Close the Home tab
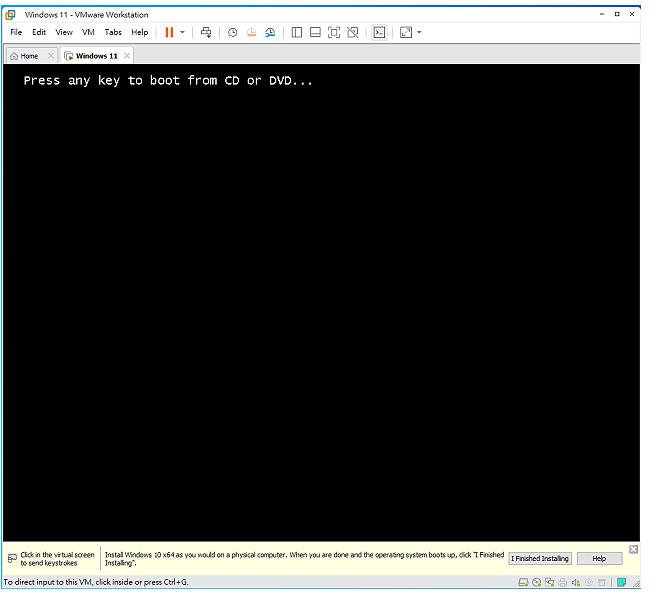This screenshot has width=656, height=606. pyautogui.click(x=51, y=56)
